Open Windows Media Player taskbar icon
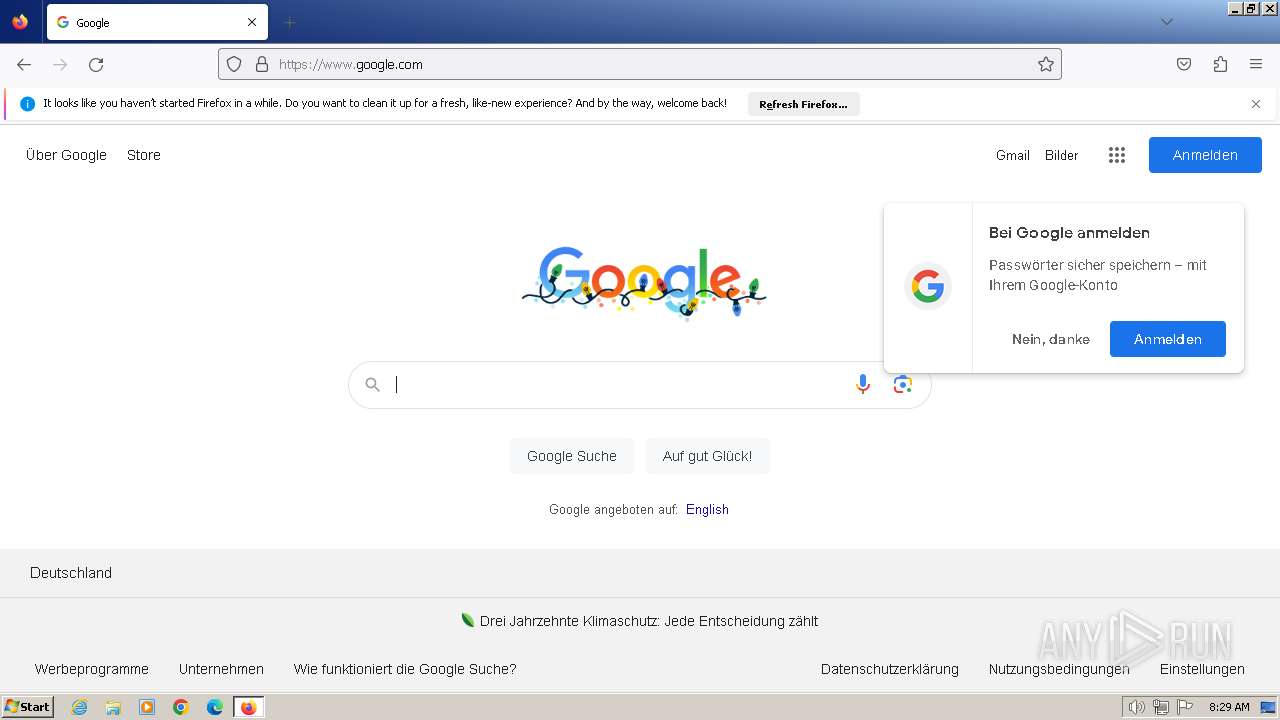This screenshot has height=720, width=1280. coord(147,707)
